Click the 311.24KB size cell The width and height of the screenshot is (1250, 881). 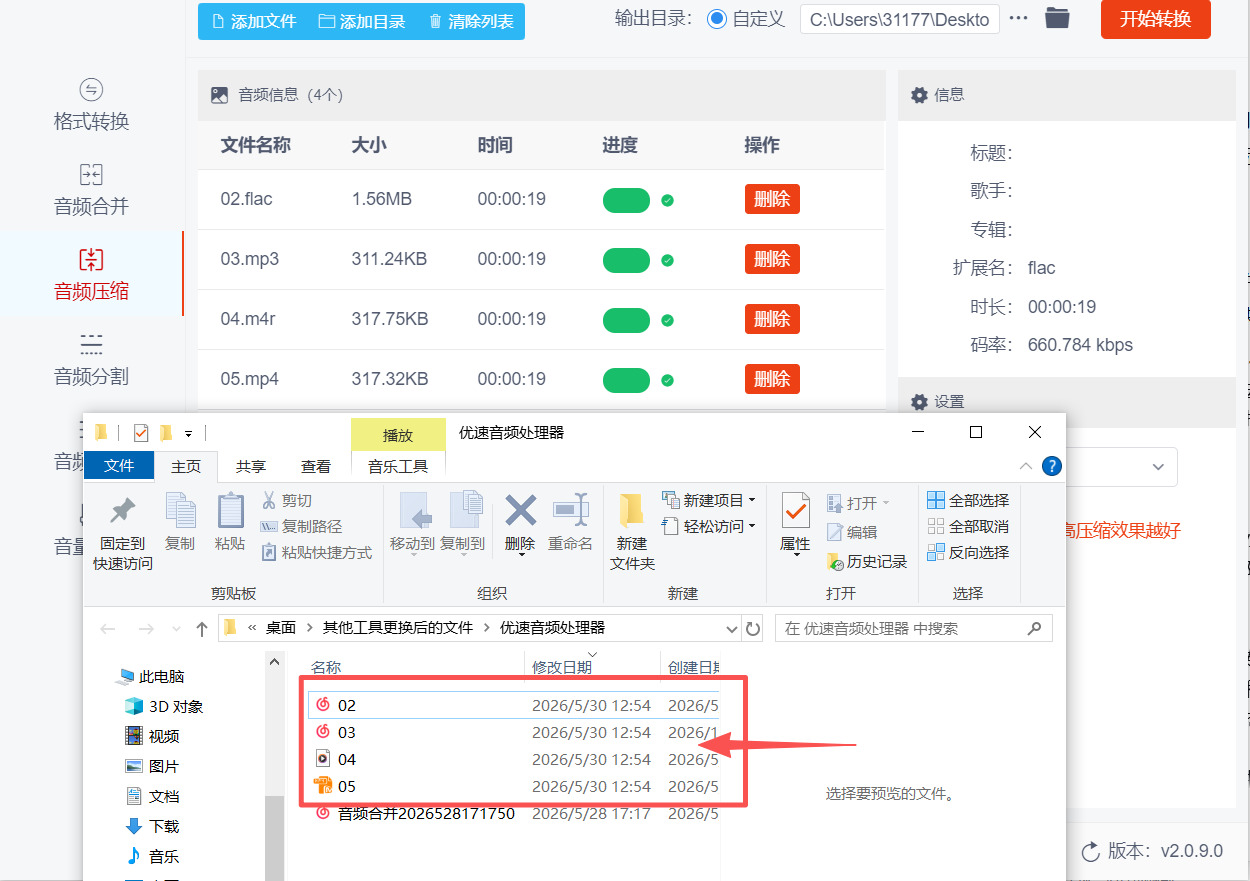pyautogui.click(x=389, y=259)
